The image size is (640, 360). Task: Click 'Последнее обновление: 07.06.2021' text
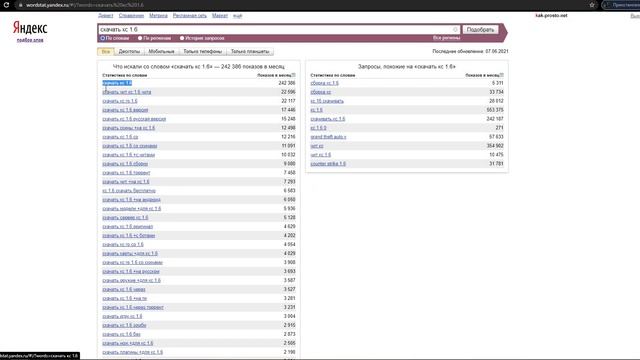coord(470,51)
